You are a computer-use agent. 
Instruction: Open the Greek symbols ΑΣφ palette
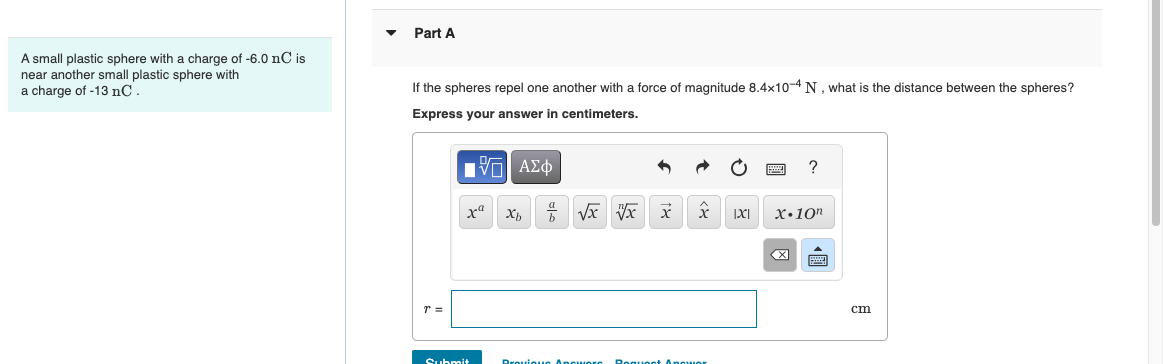coord(536,167)
